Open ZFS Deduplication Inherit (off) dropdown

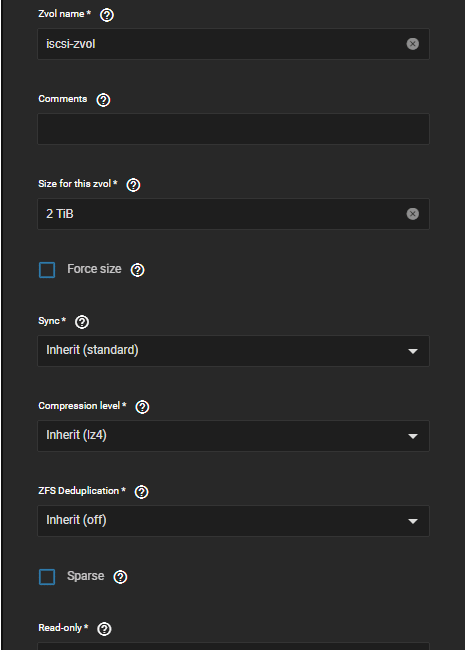[233, 521]
